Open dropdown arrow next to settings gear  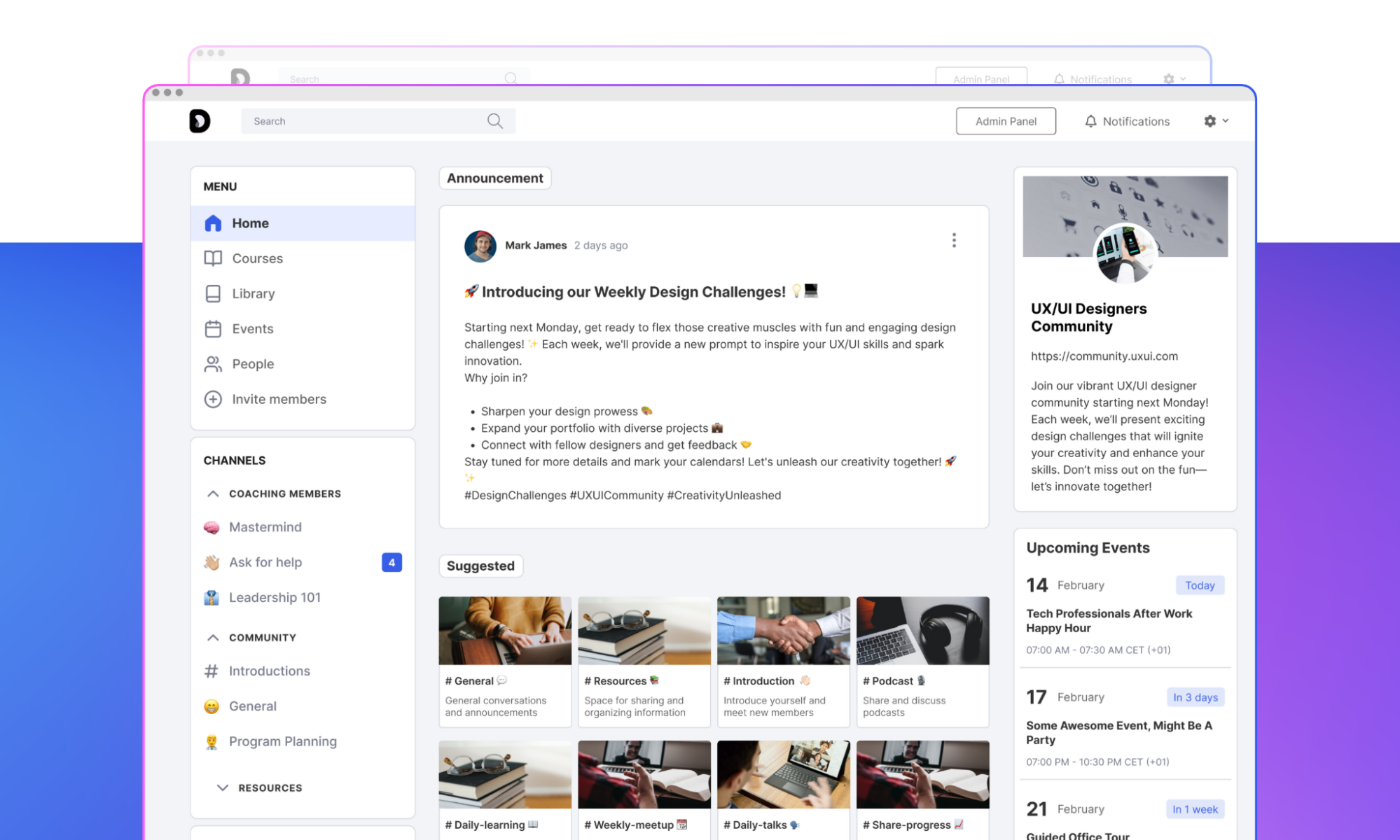click(x=1226, y=120)
